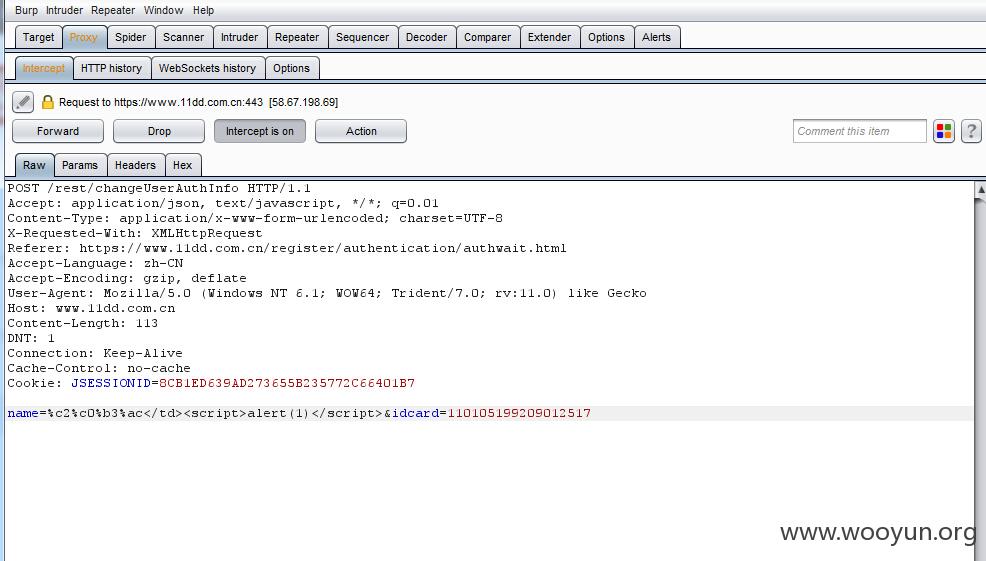Open the Window menu
The width and height of the screenshot is (986, 561).
click(x=163, y=10)
